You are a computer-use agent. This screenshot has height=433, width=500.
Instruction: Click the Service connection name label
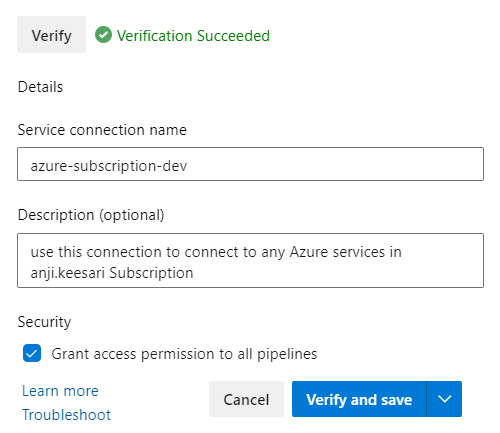pos(102,130)
